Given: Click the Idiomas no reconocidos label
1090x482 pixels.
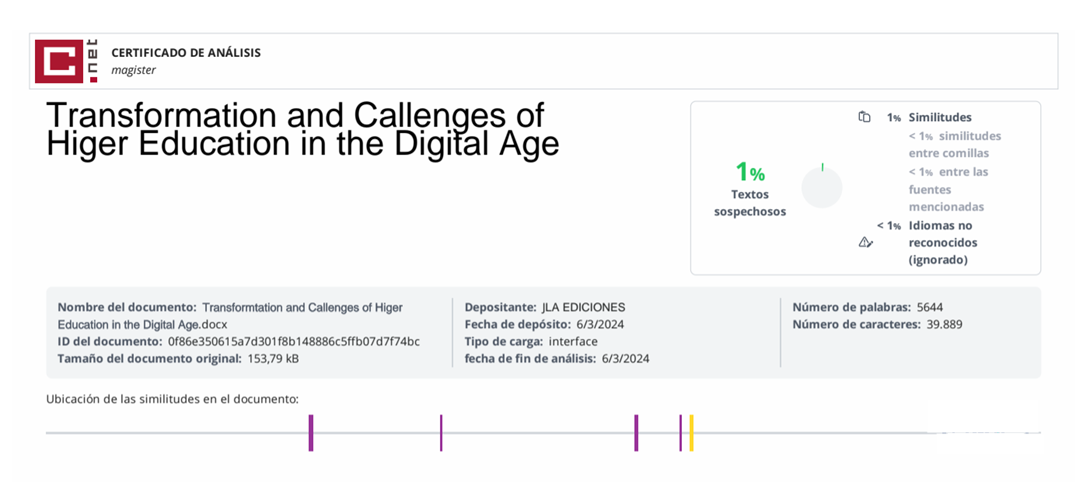Looking at the screenshot, I should coord(942,242).
